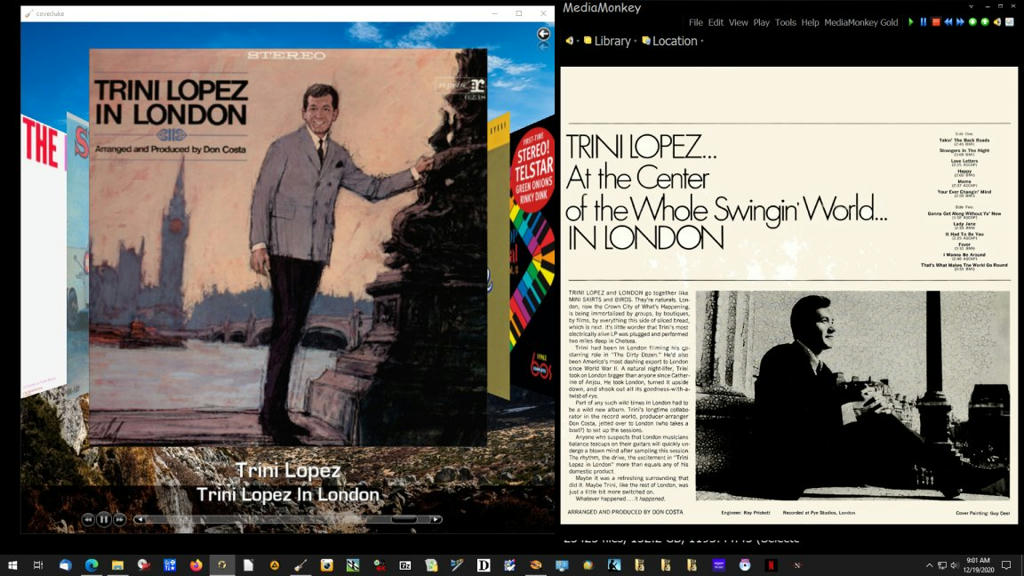Click the network icon in system tray
The image size is (1024, 576).
click(942, 566)
